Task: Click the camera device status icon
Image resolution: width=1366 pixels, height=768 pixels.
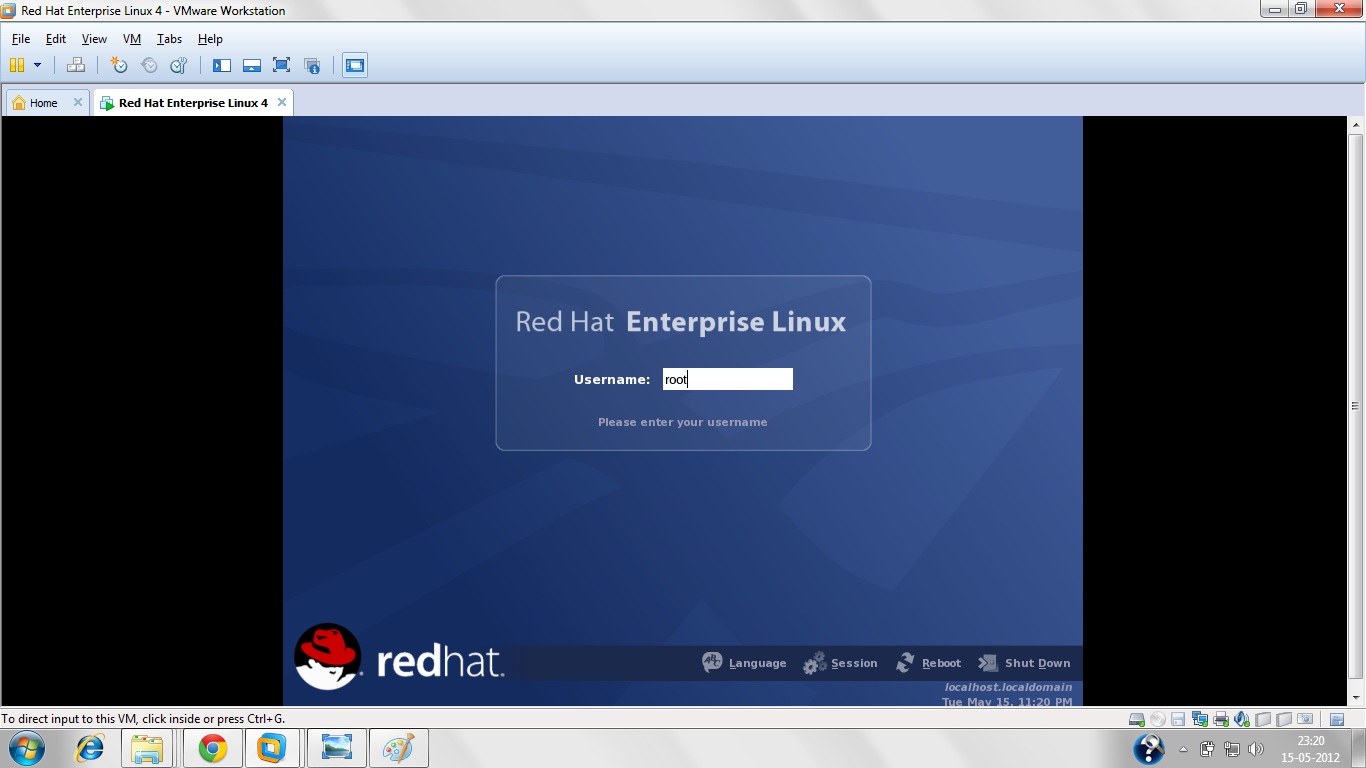Action: pos(1305,719)
